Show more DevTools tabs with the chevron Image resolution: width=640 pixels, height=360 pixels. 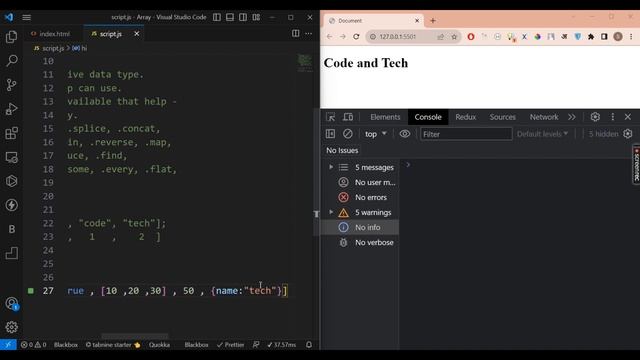[x=571, y=117]
